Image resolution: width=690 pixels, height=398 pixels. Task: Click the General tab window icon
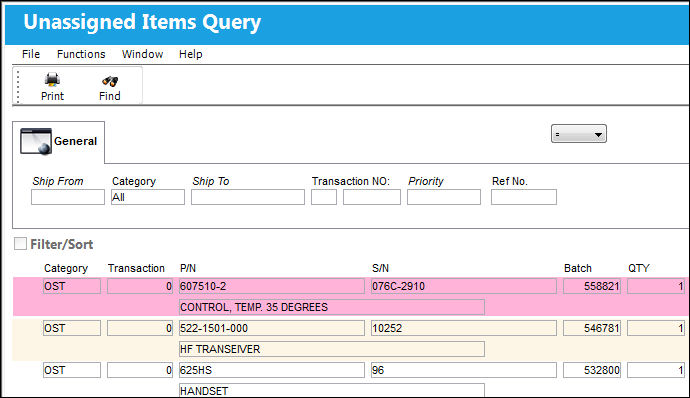[x=36, y=141]
